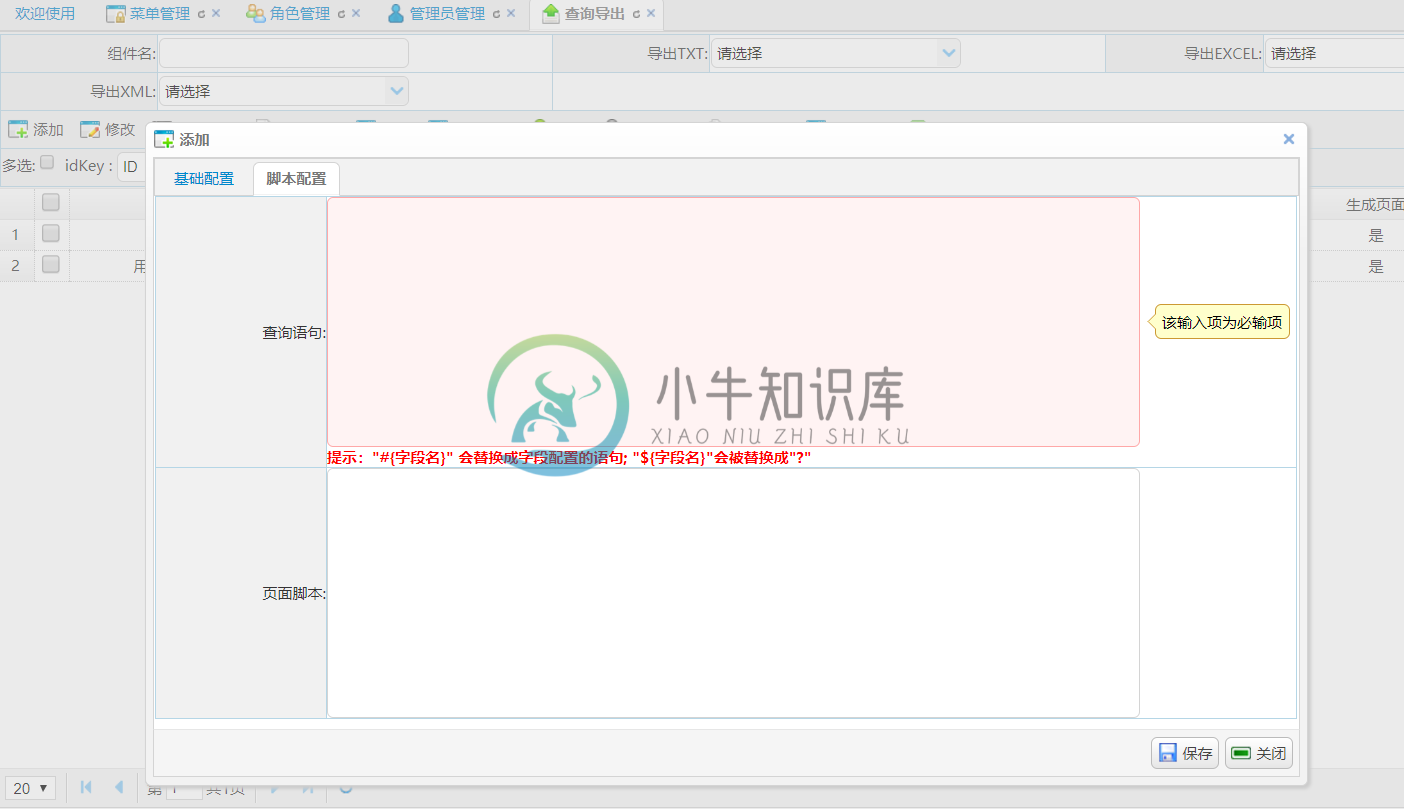1404x809 pixels.
Task: Click the red 提示 hint text
Action: (x=569, y=457)
